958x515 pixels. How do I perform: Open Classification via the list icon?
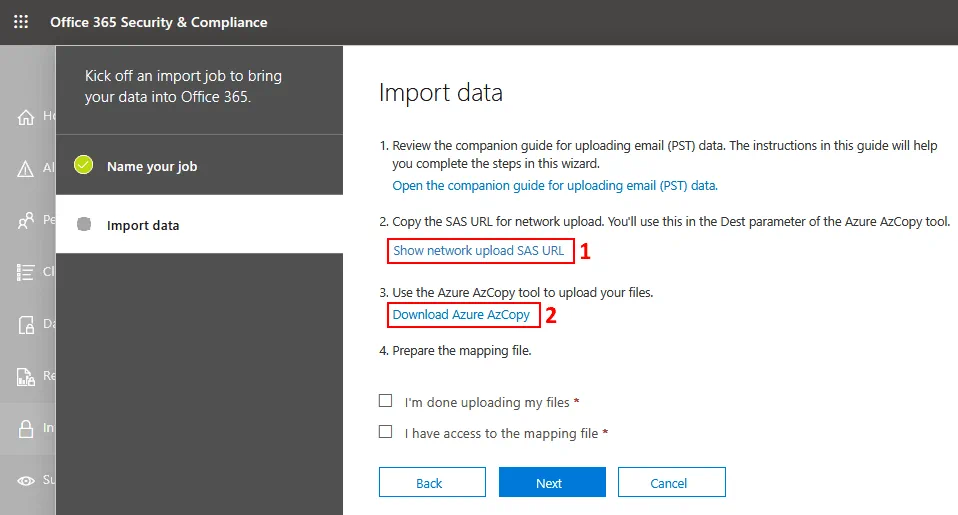[x=27, y=272]
